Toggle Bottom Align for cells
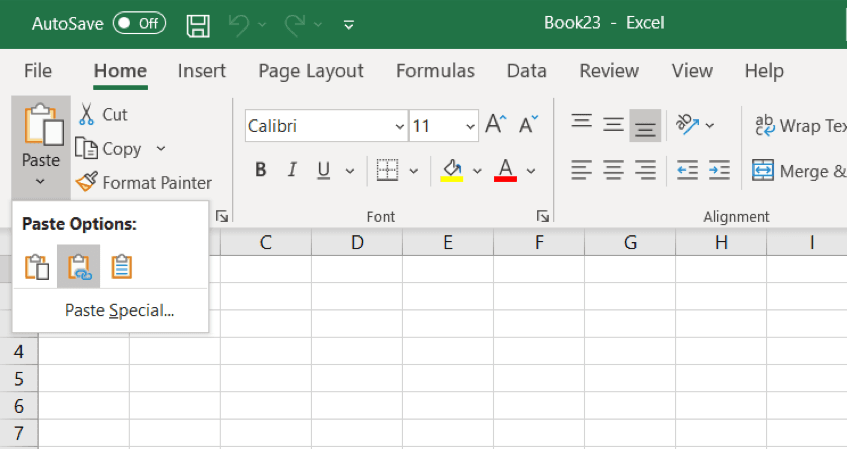The image size is (847, 449). pos(645,125)
